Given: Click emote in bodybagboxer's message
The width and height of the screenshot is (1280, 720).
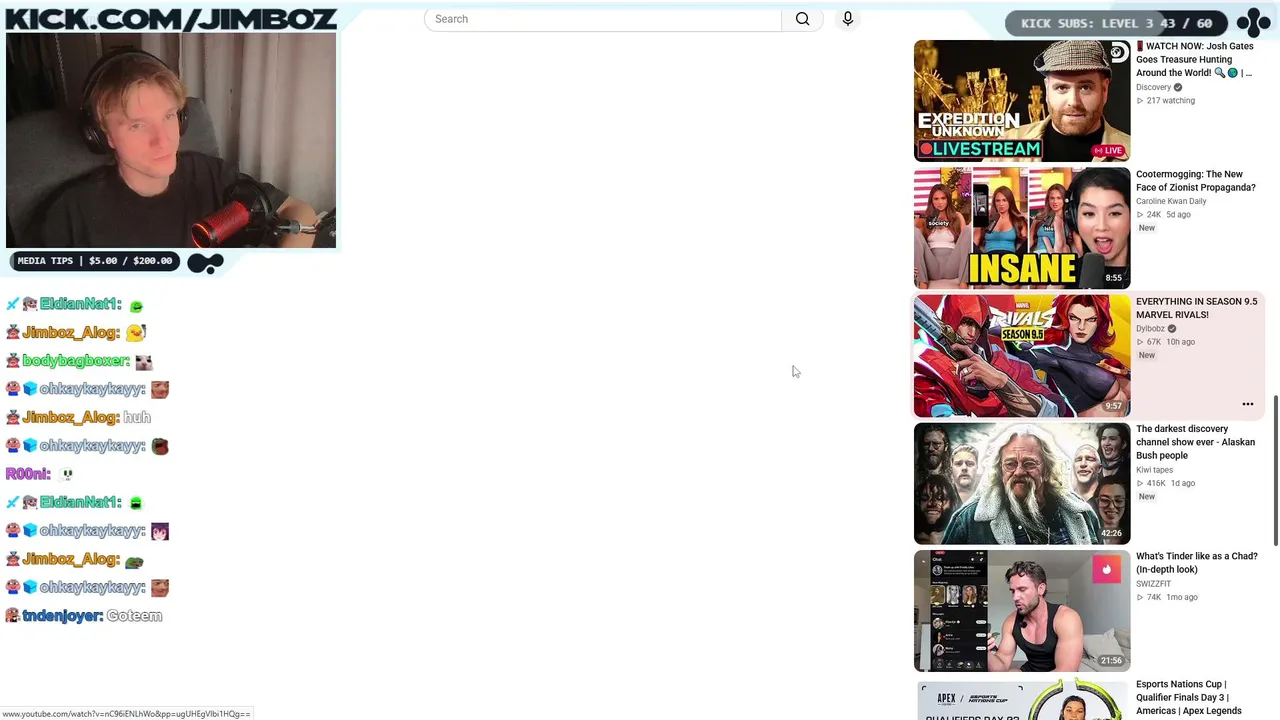Looking at the screenshot, I should (144, 362).
